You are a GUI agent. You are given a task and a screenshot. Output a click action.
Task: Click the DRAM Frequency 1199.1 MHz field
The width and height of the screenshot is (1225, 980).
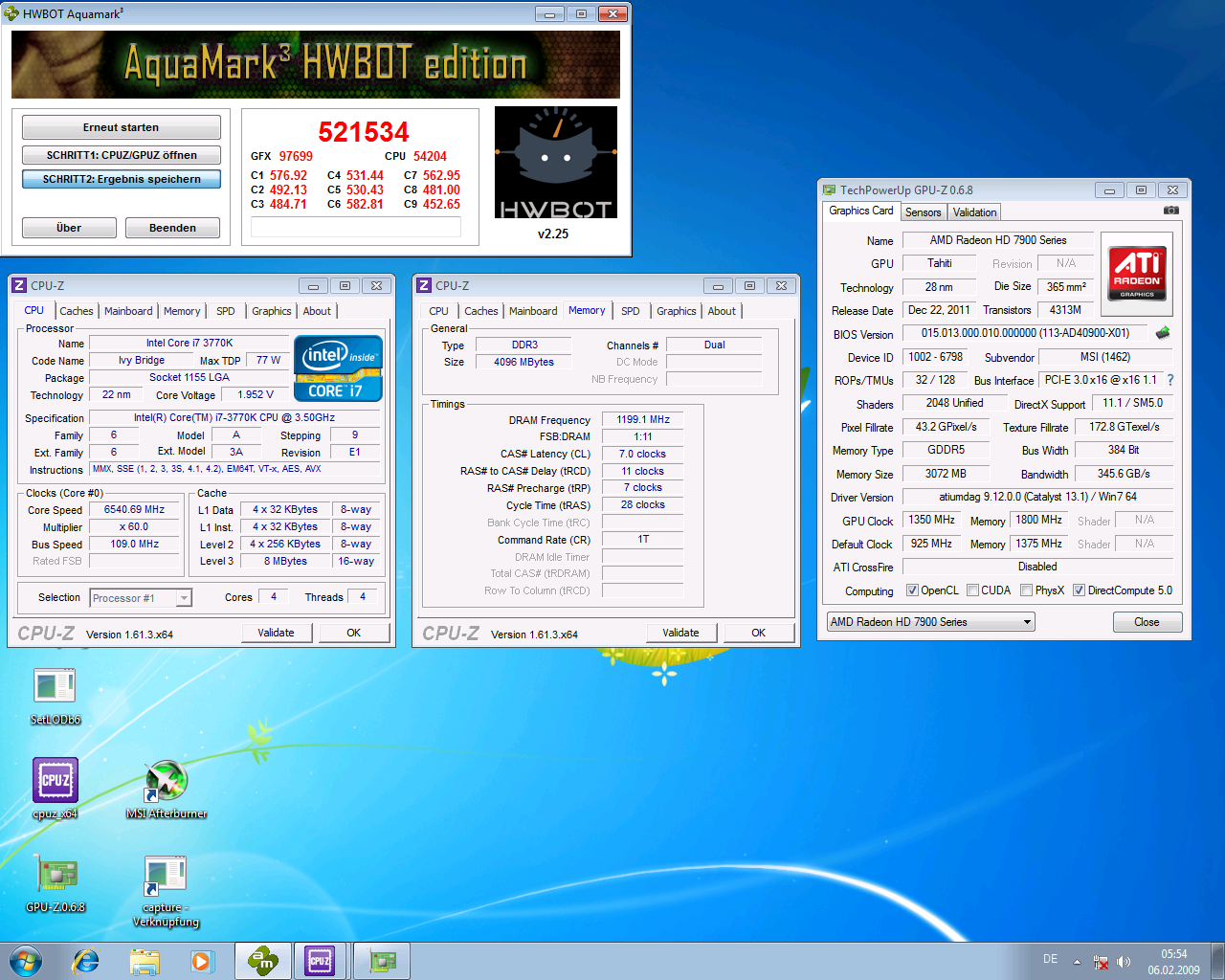coord(643,420)
